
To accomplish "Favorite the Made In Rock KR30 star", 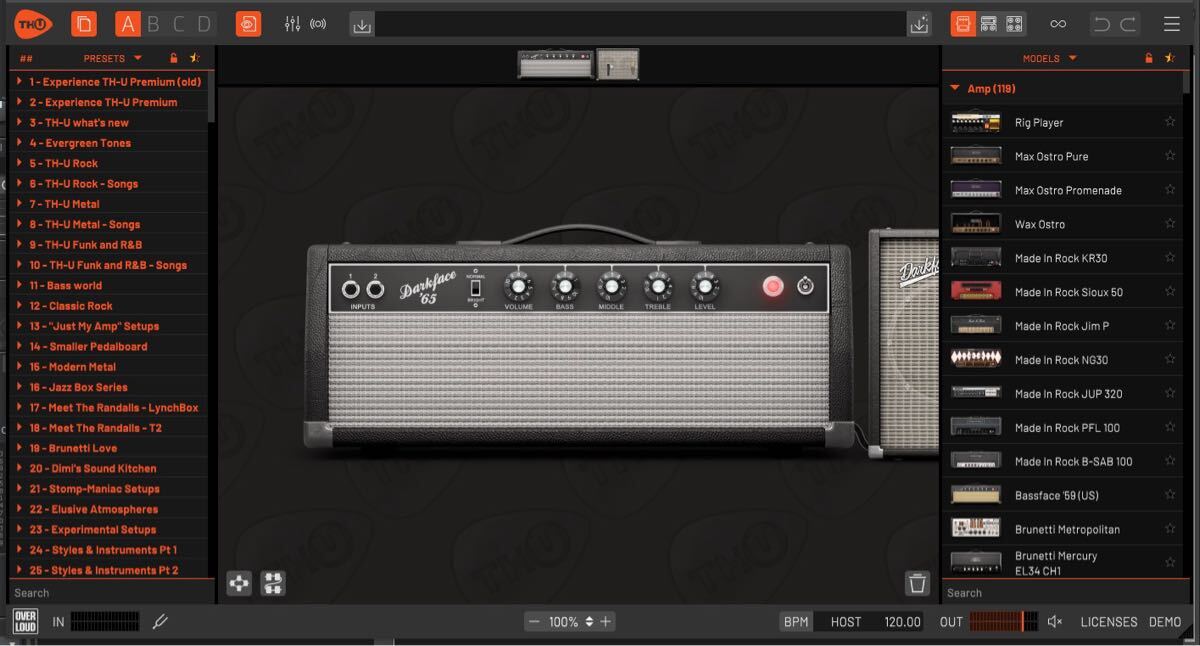I will pos(1170,258).
